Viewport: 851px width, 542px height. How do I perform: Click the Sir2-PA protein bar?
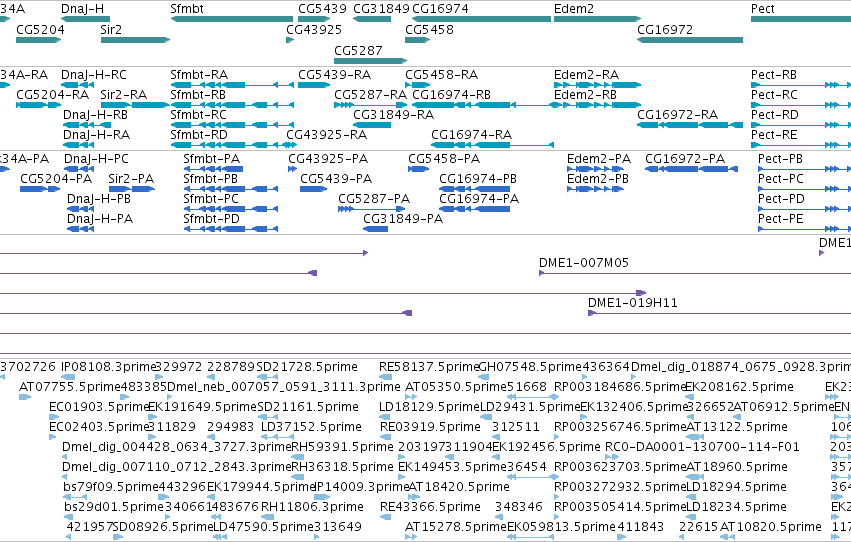tap(131, 189)
